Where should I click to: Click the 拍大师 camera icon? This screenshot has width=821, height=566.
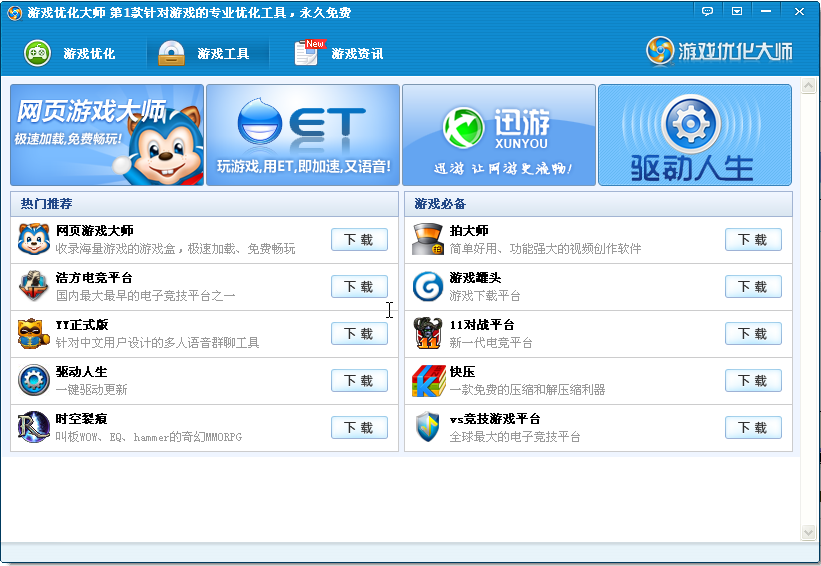(x=428, y=239)
